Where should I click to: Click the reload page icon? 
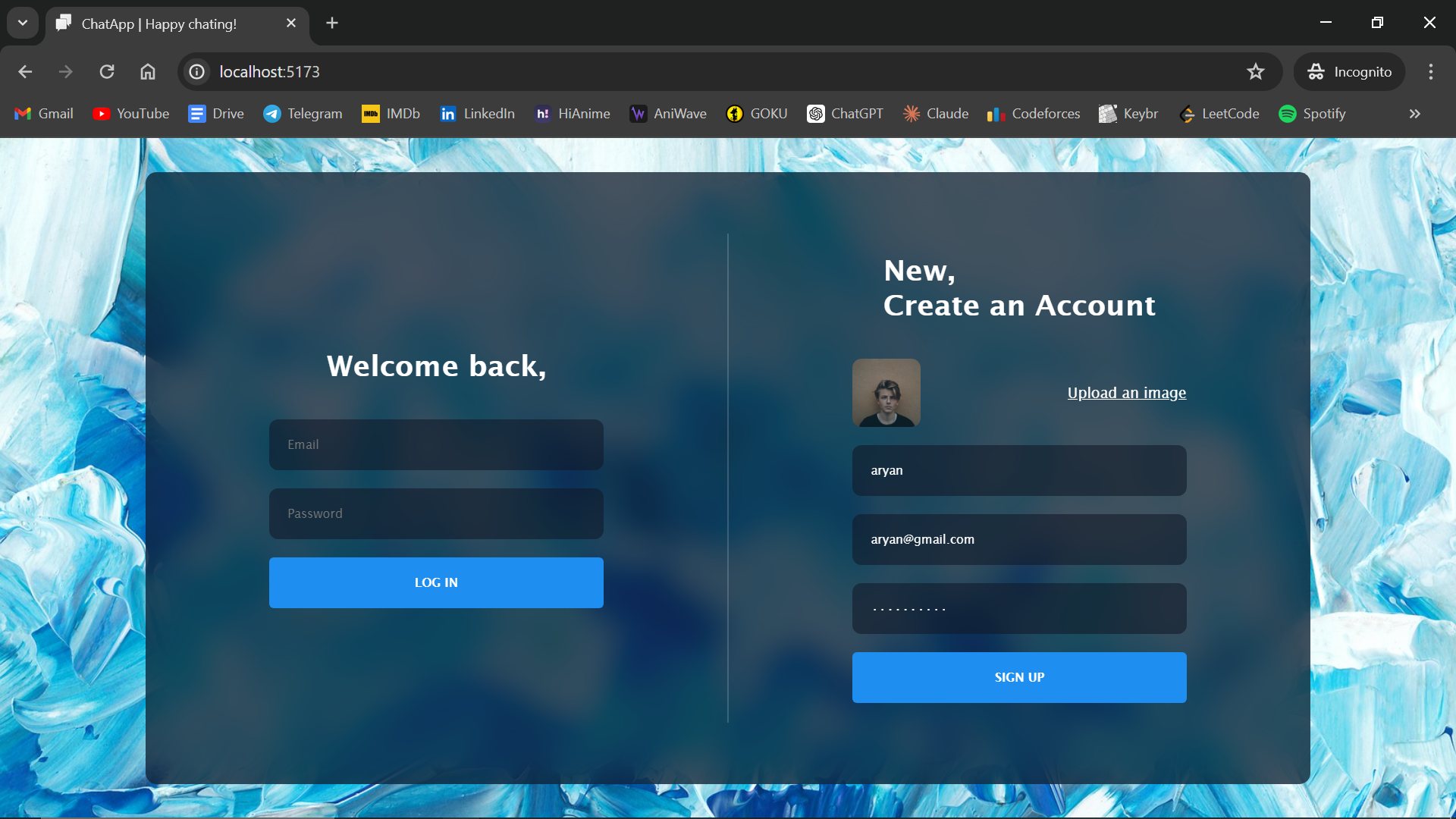[x=107, y=71]
